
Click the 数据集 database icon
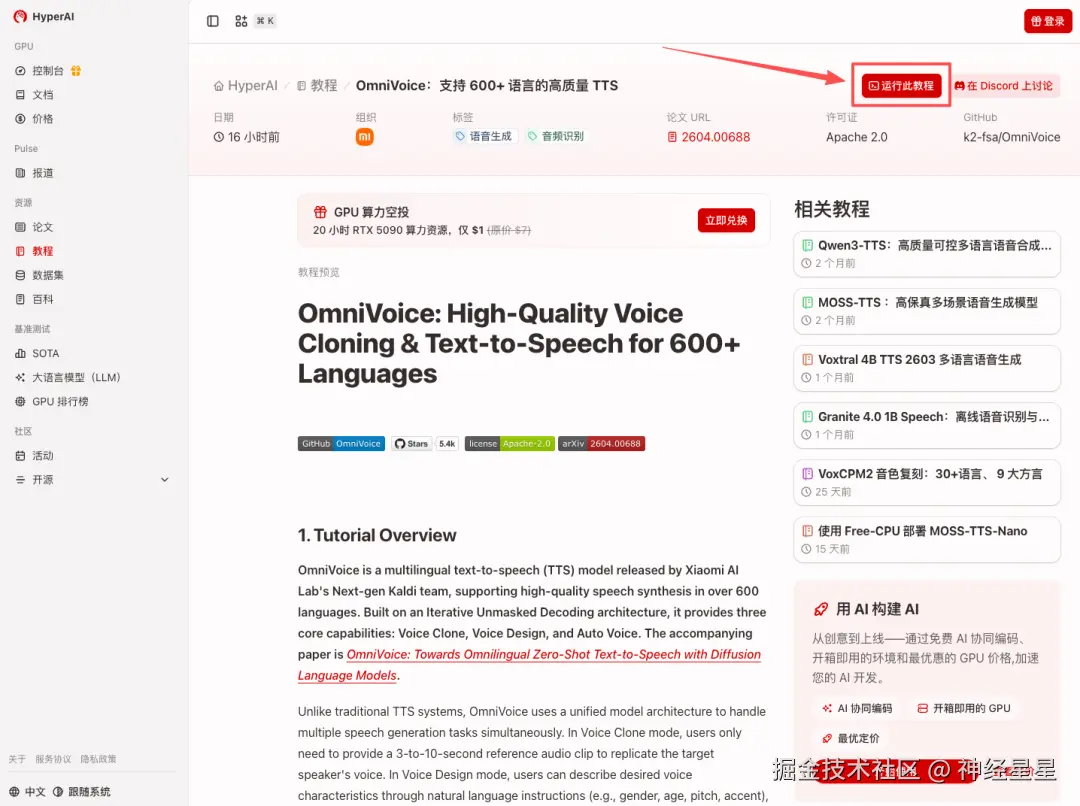(x=21, y=276)
